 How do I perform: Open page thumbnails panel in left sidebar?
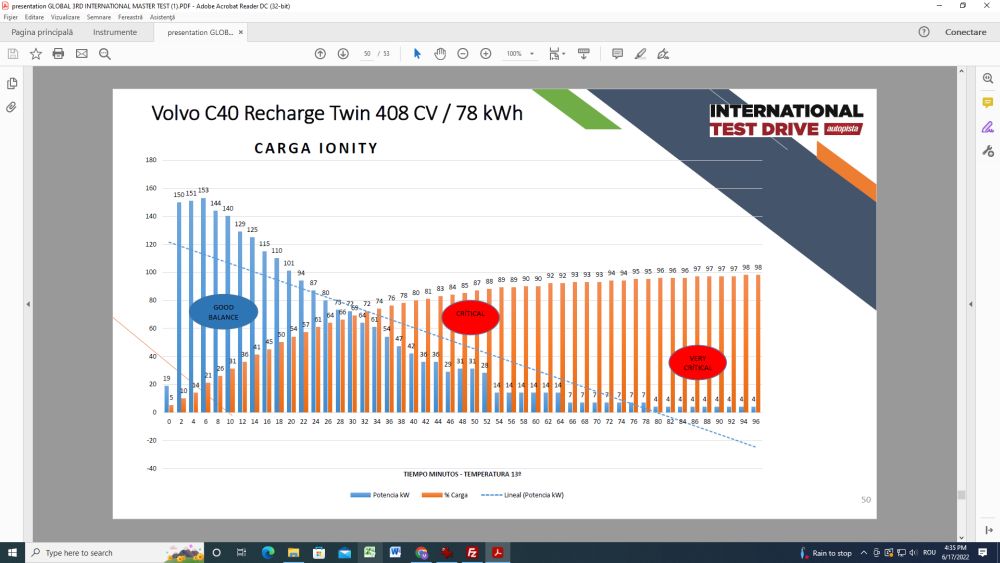(11, 84)
